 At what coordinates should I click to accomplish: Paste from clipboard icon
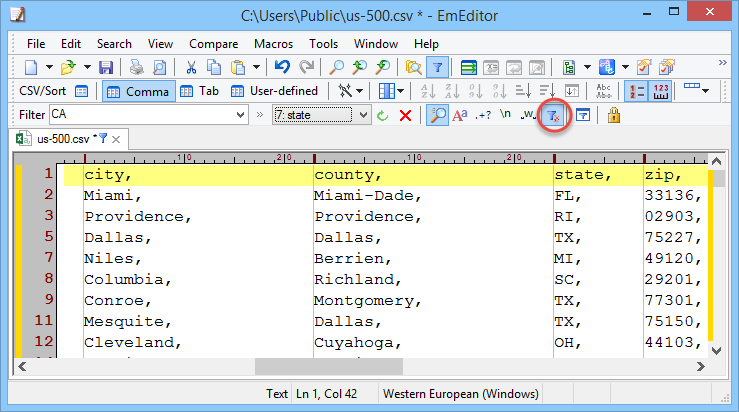(x=238, y=67)
